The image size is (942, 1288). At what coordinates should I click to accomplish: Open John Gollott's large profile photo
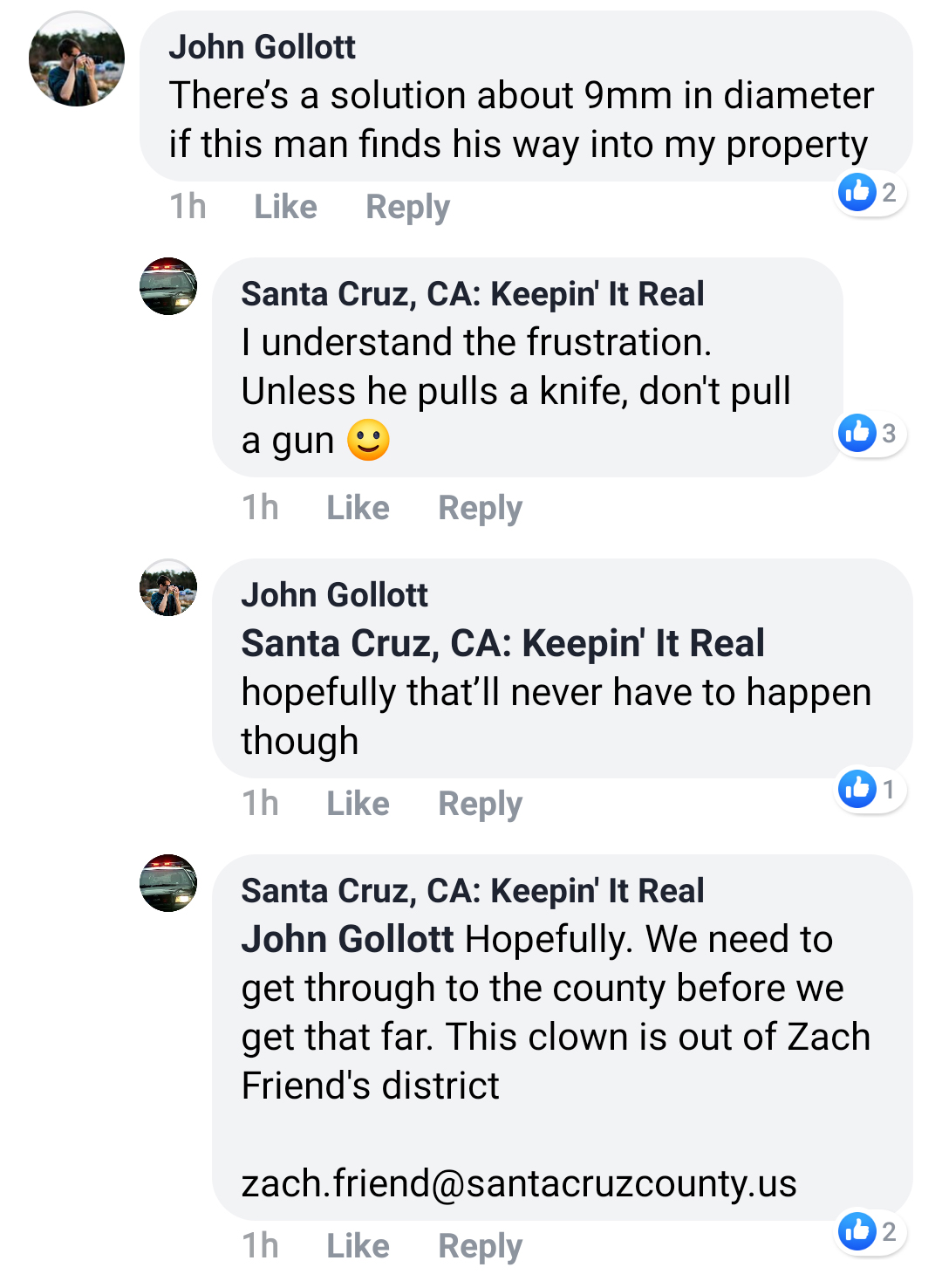(77, 59)
